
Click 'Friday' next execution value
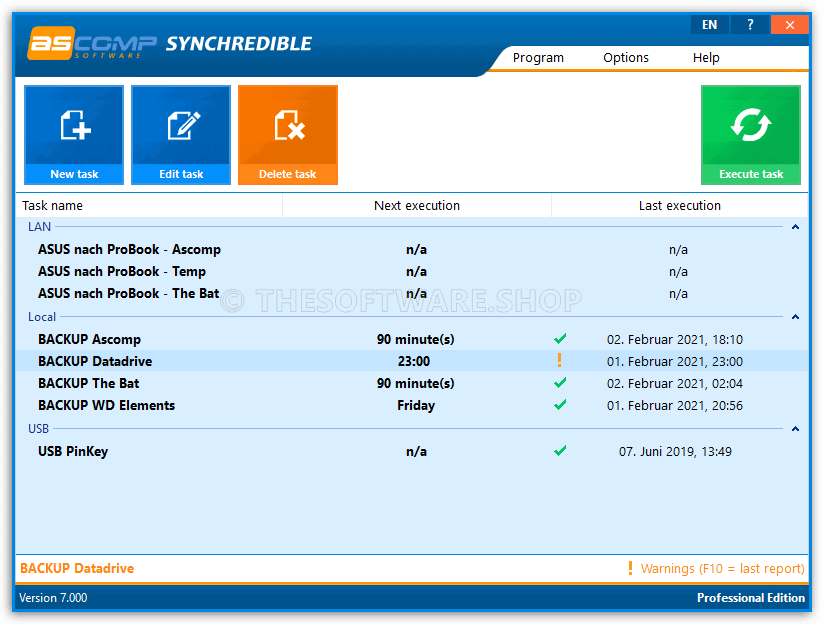click(x=416, y=406)
